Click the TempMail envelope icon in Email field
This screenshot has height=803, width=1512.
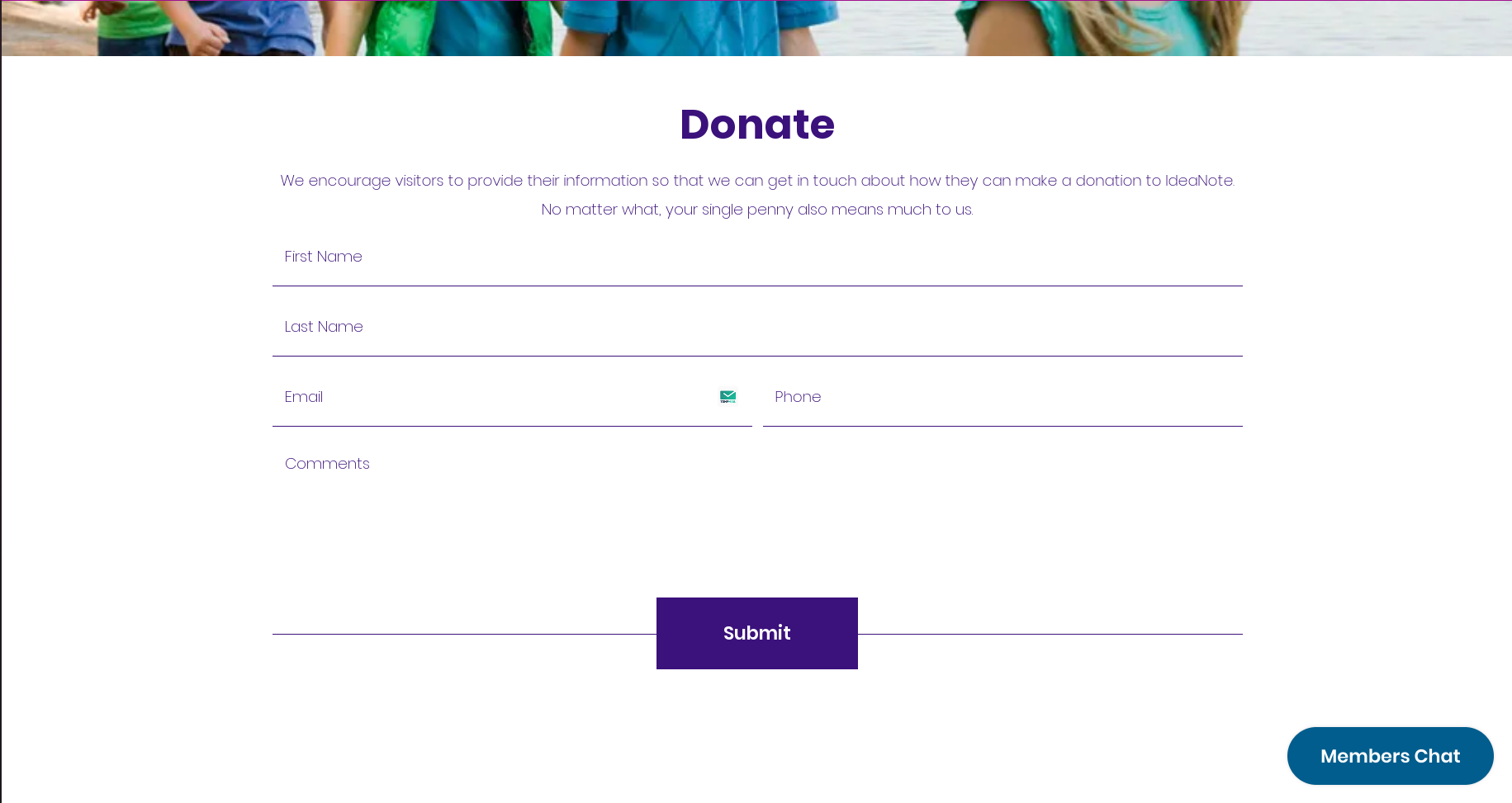[x=728, y=397]
